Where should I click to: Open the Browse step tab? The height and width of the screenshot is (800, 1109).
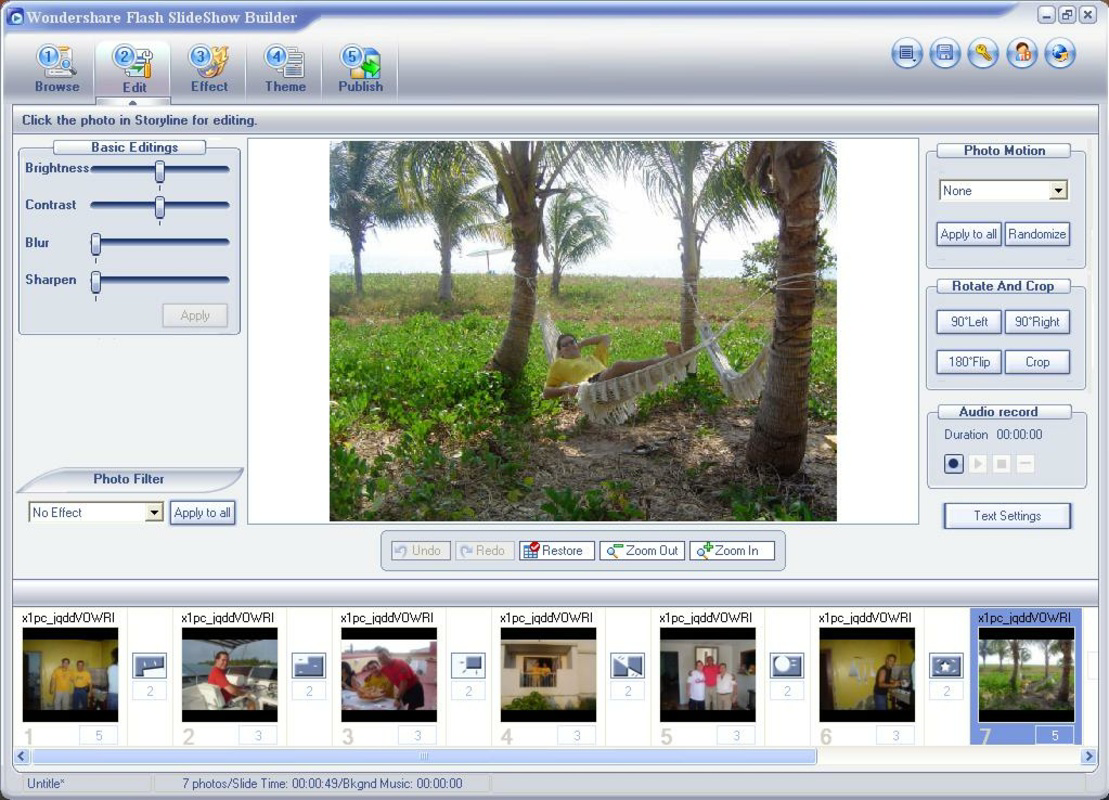[57, 69]
